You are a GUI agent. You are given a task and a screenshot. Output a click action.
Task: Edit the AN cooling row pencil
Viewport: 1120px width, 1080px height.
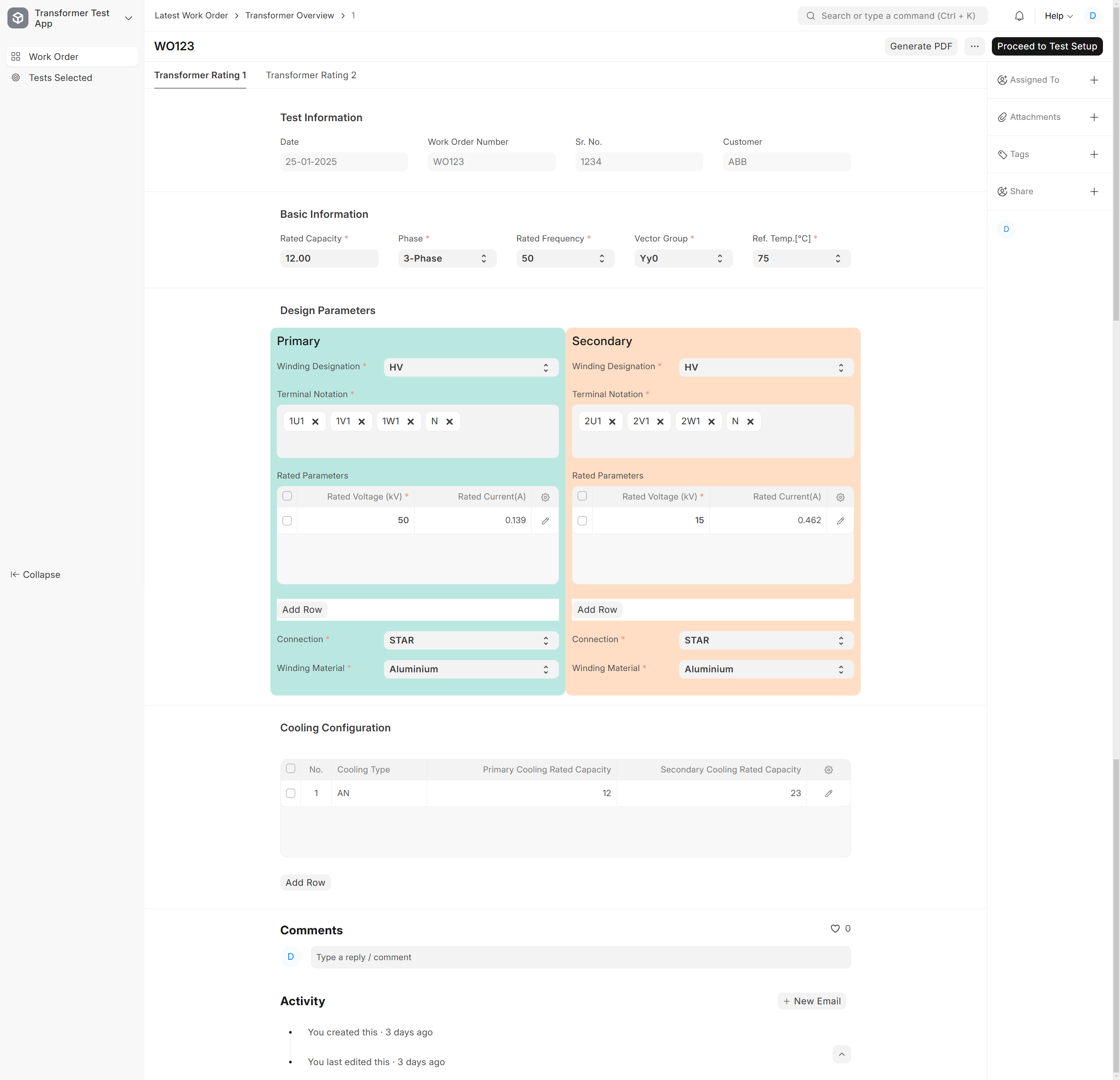(829, 793)
